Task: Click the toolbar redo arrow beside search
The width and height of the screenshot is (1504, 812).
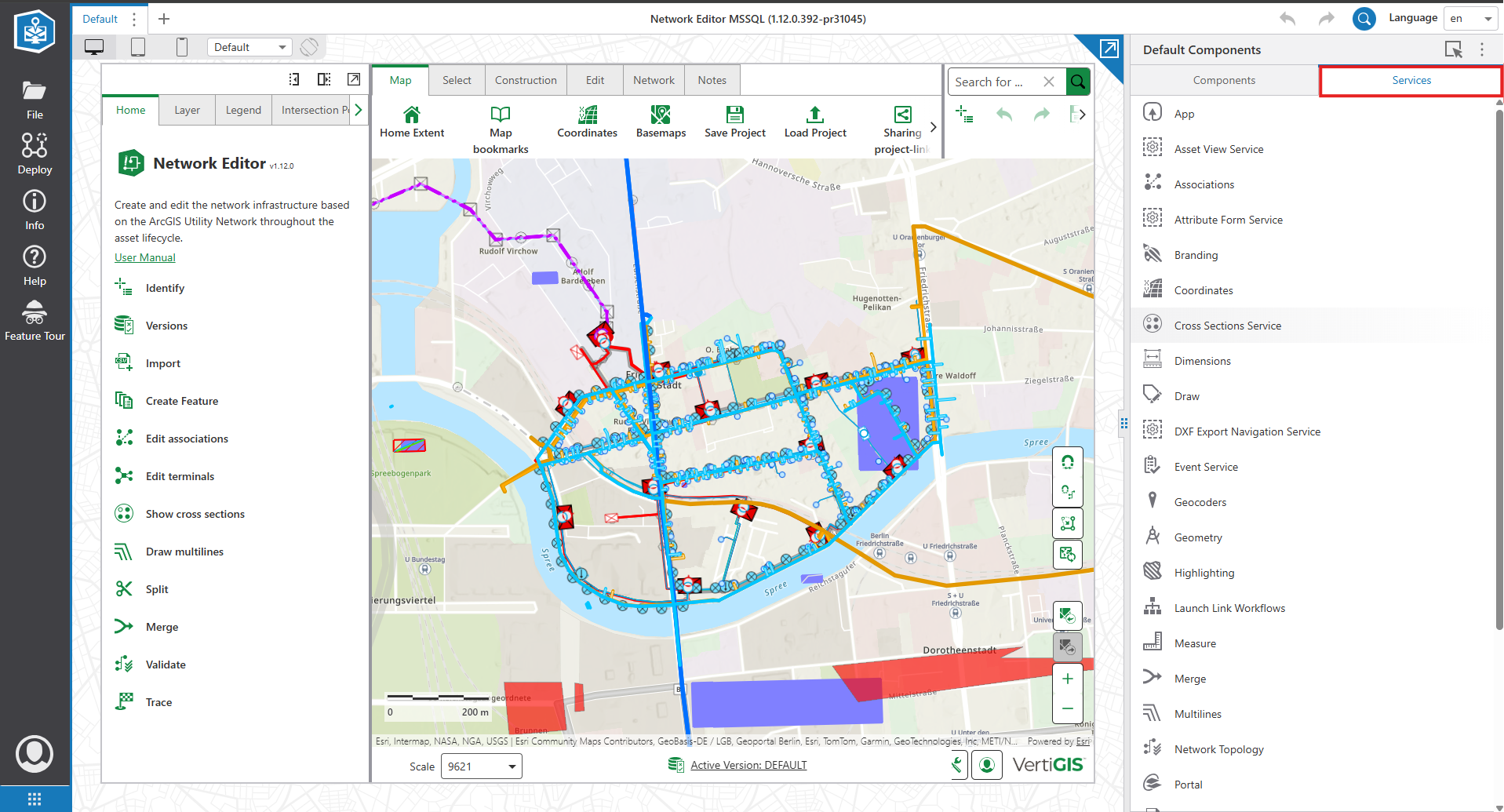Action: (x=1041, y=115)
